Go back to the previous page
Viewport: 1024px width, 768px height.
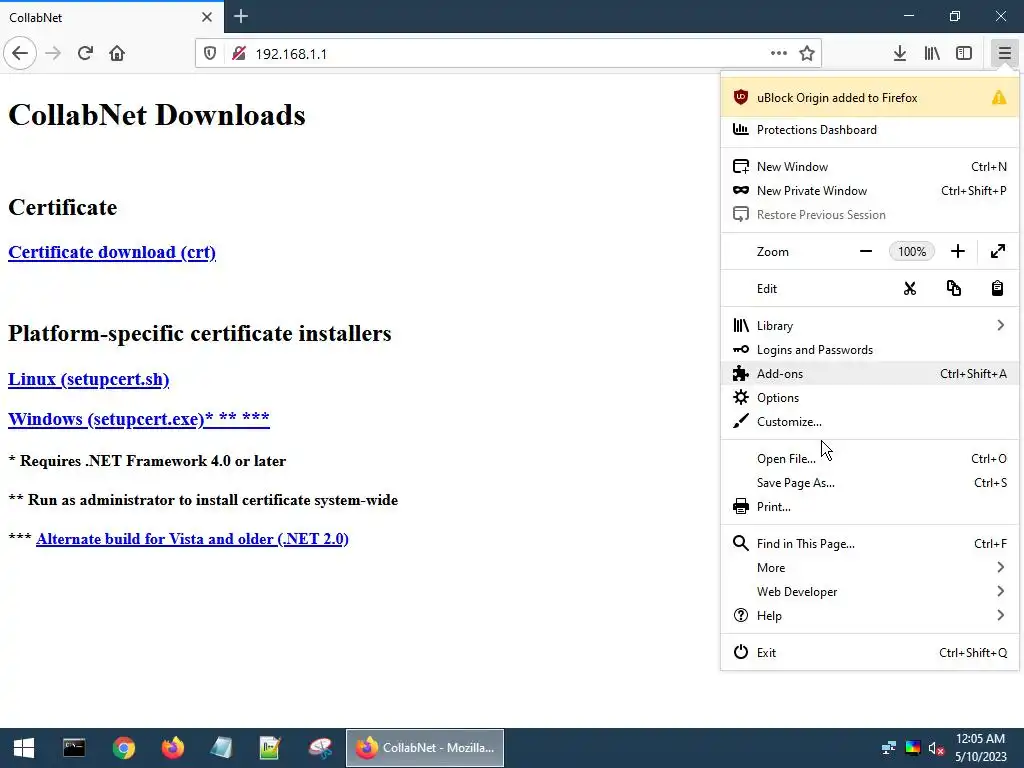coord(20,53)
